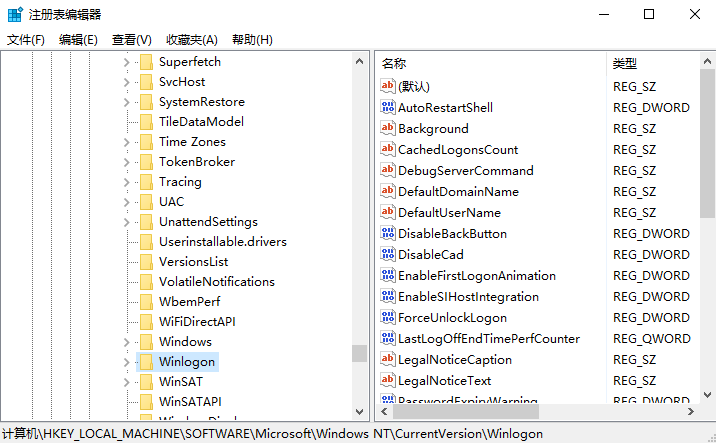Click the WbemPerf folder icon
The image size is (716, 443).
[146, 302]
